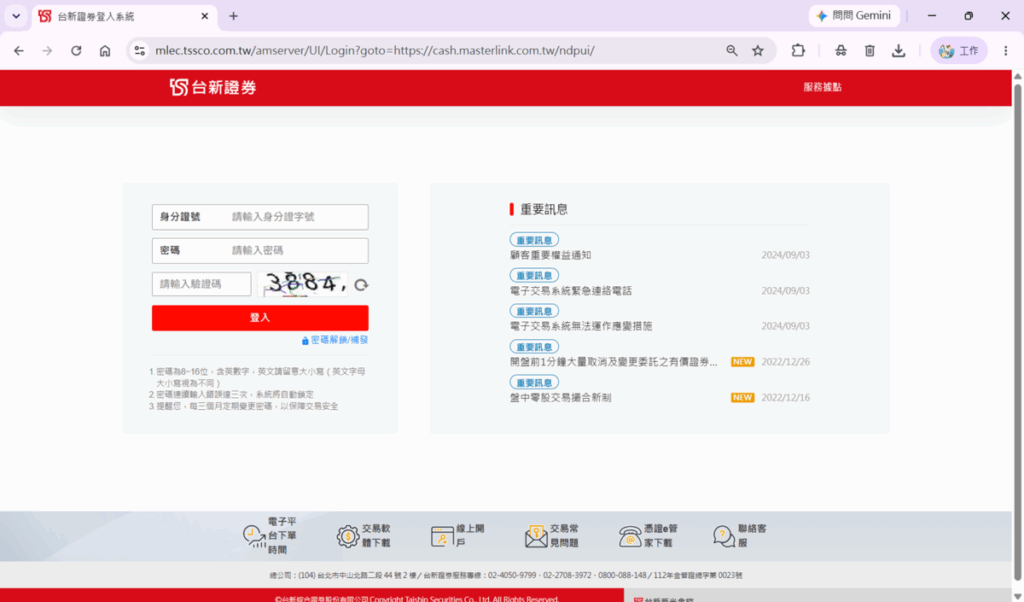1024x602 pixels.
Task: View site information icon in address bar
Action: click(x=139, y=50)
